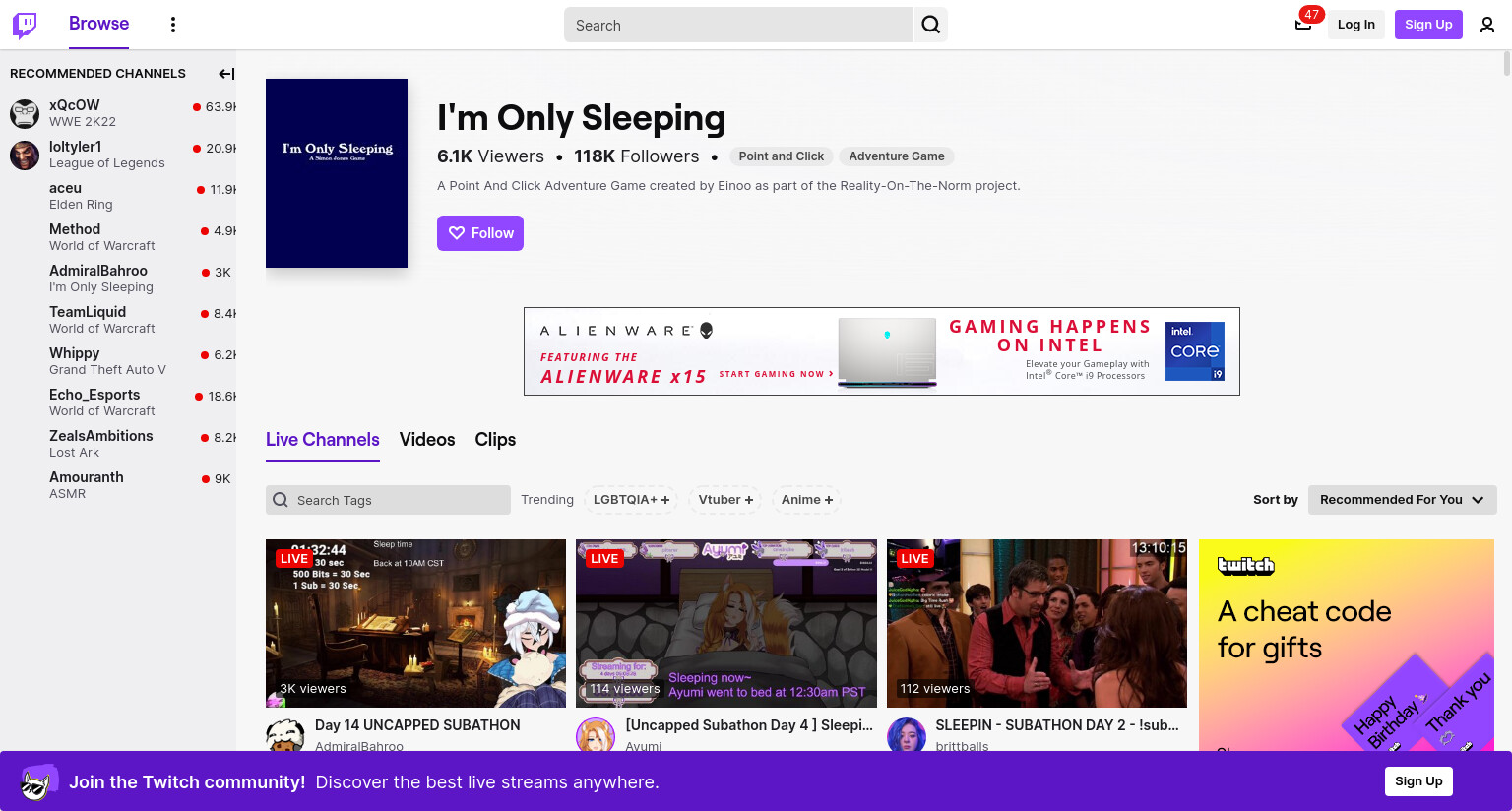Click the Log In button
This screenshot has height=811, width=1512.
pos(1355,25)
